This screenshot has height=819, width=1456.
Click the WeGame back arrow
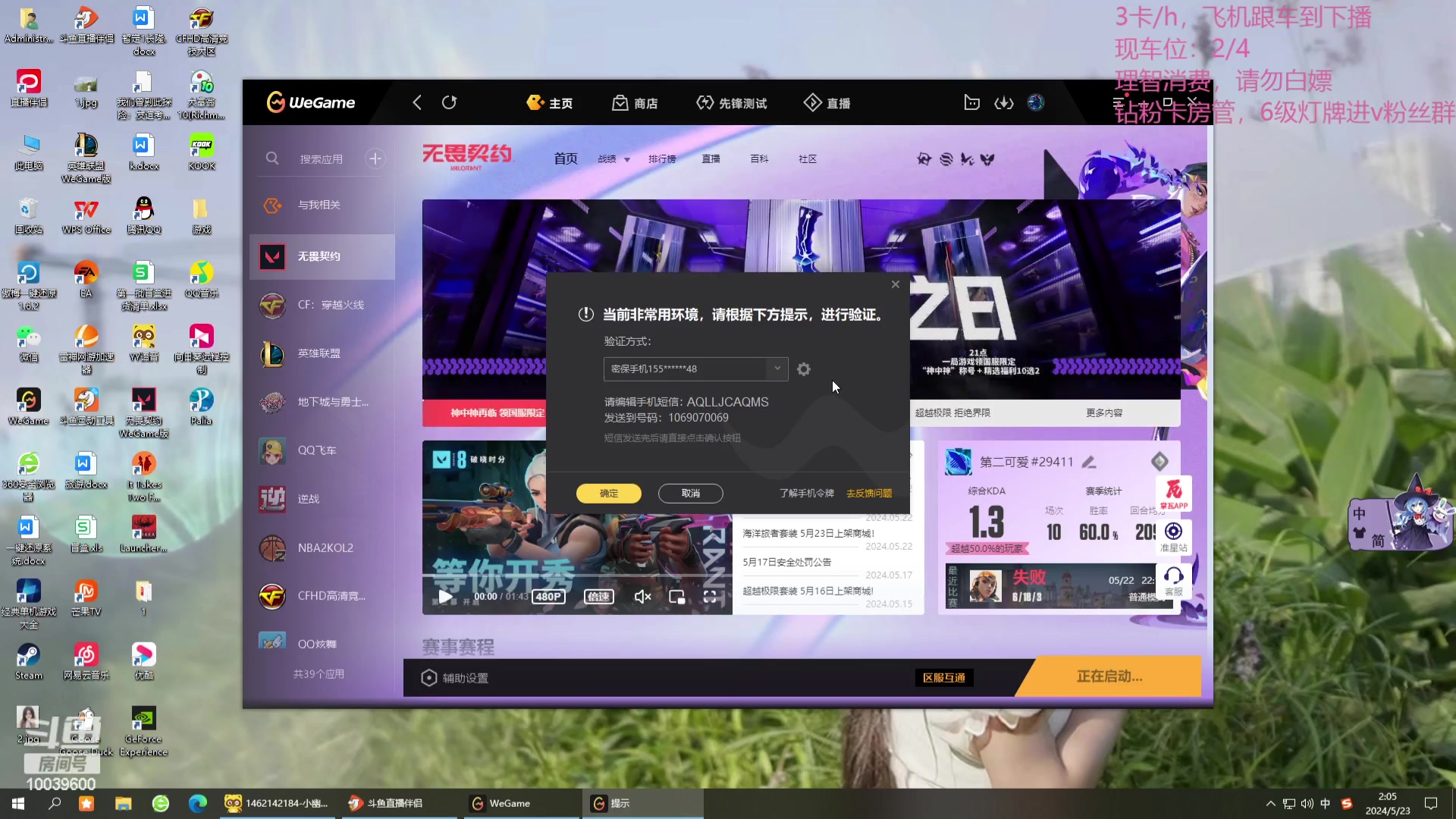coord(416,102)
